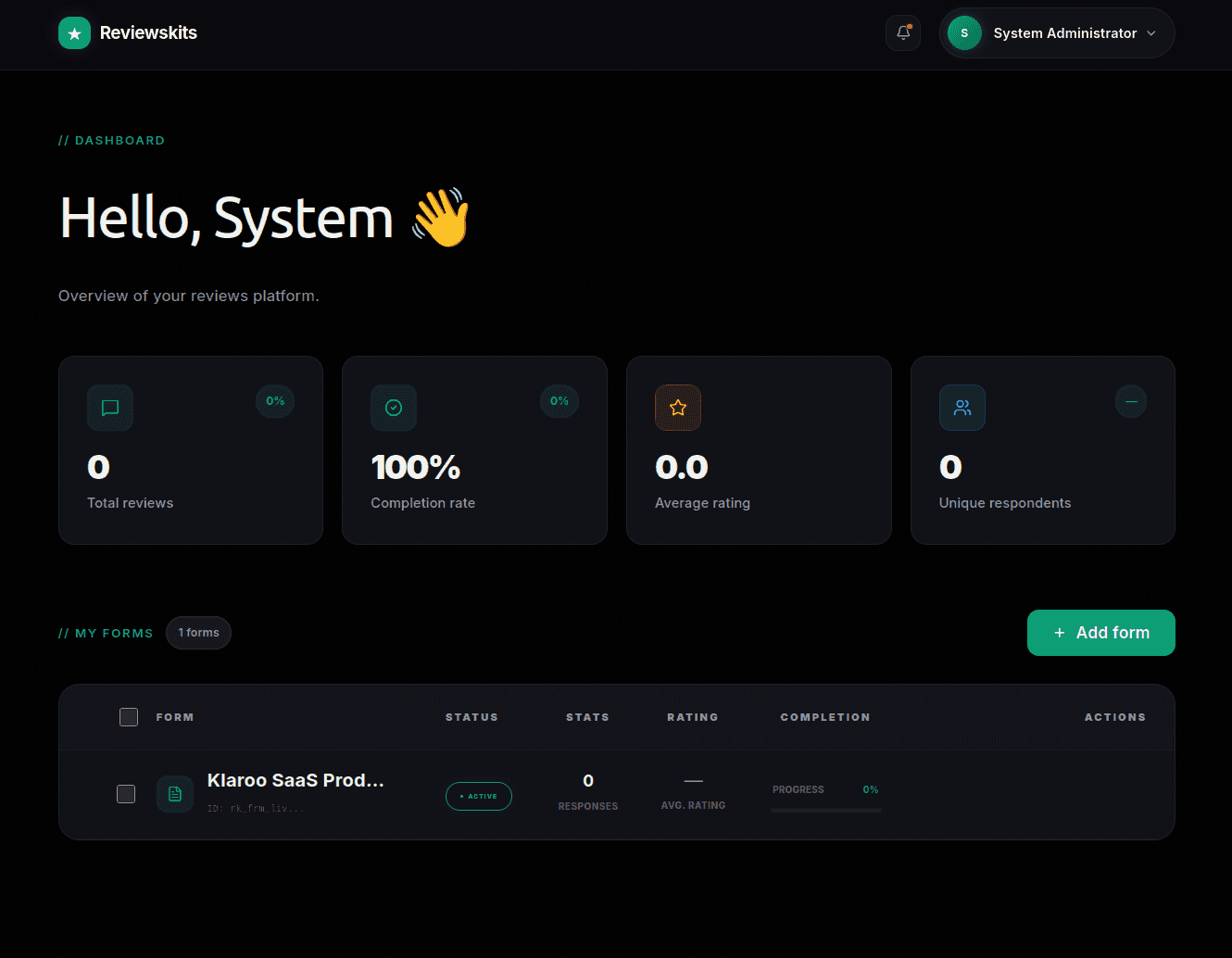The width and height of the screenshot is (1232, 958).
Task: Click the waving hand emoji
Action: [x=441, y=219]
